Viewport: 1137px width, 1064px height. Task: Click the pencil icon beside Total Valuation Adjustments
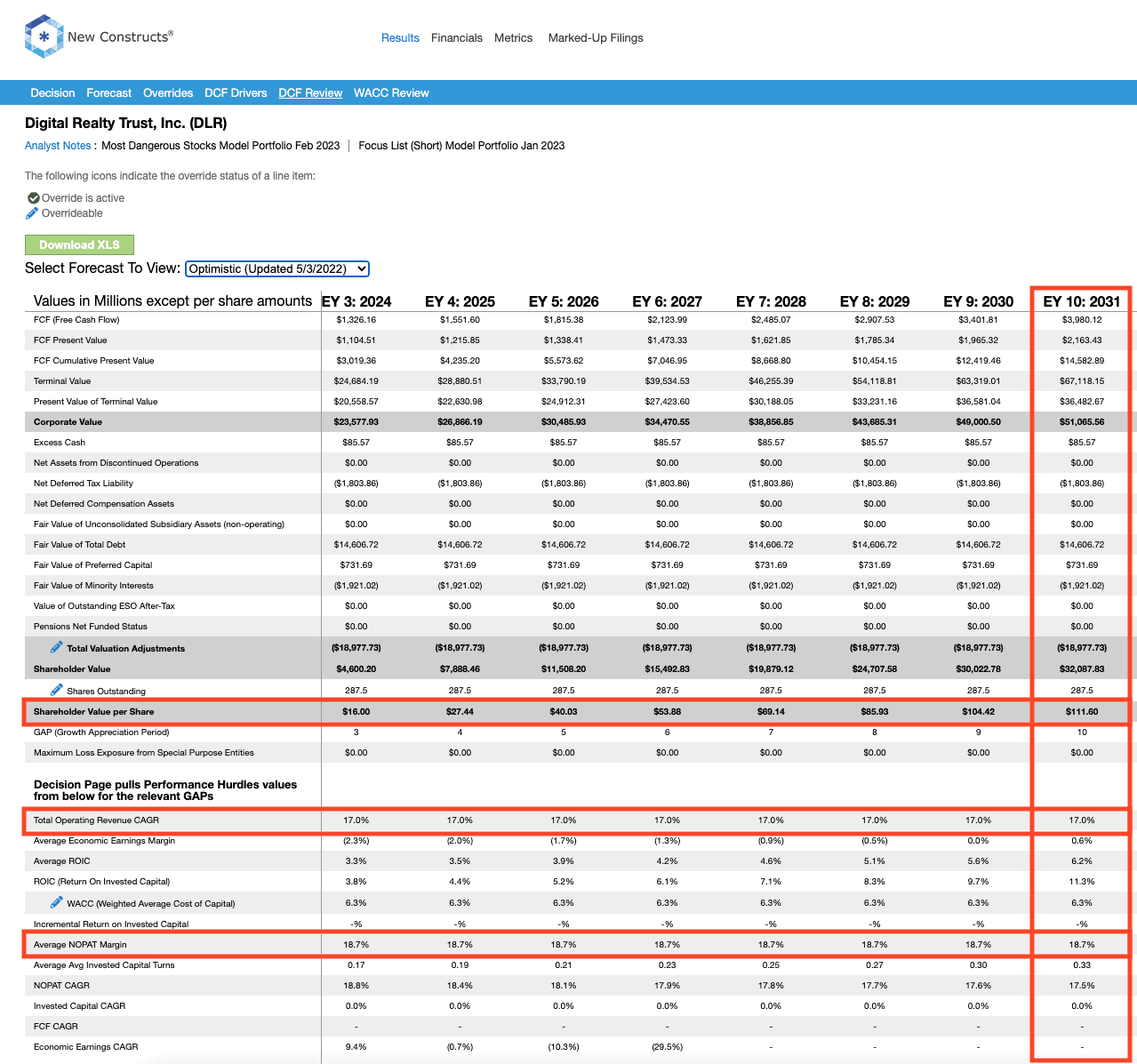57,647
